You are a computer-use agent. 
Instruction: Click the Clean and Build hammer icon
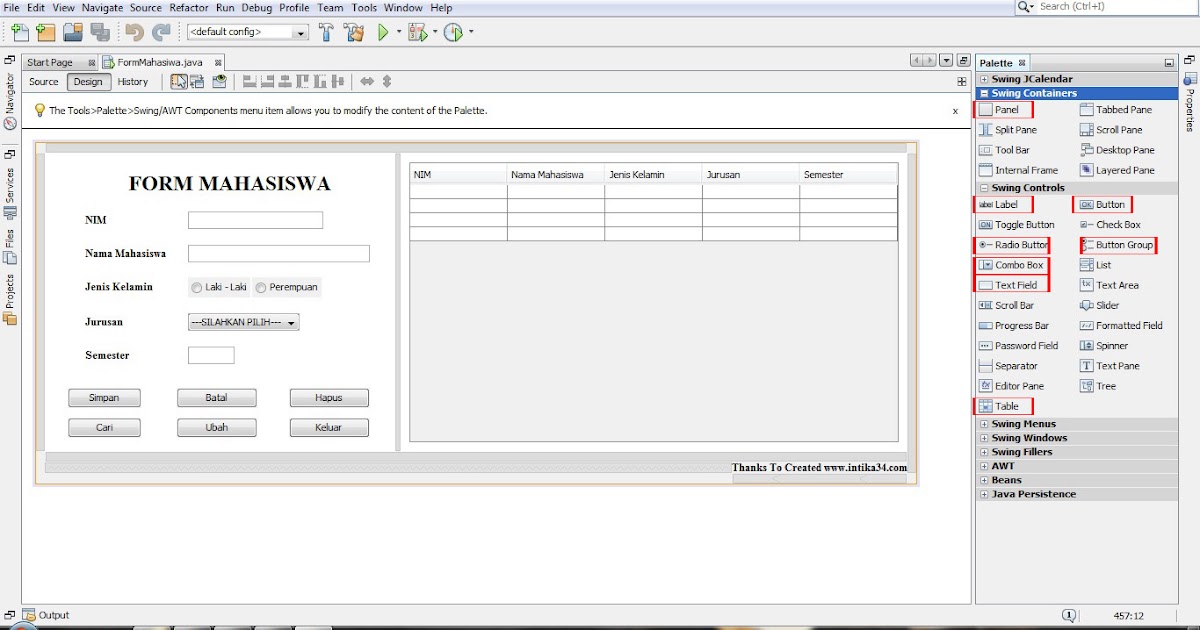click(x=354, y=31)
